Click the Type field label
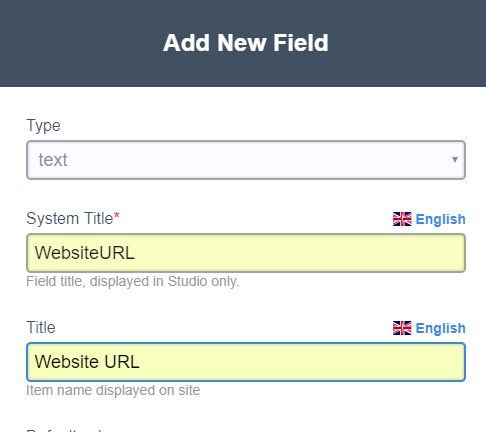The image size is (486, 432). tap(43, 126)
